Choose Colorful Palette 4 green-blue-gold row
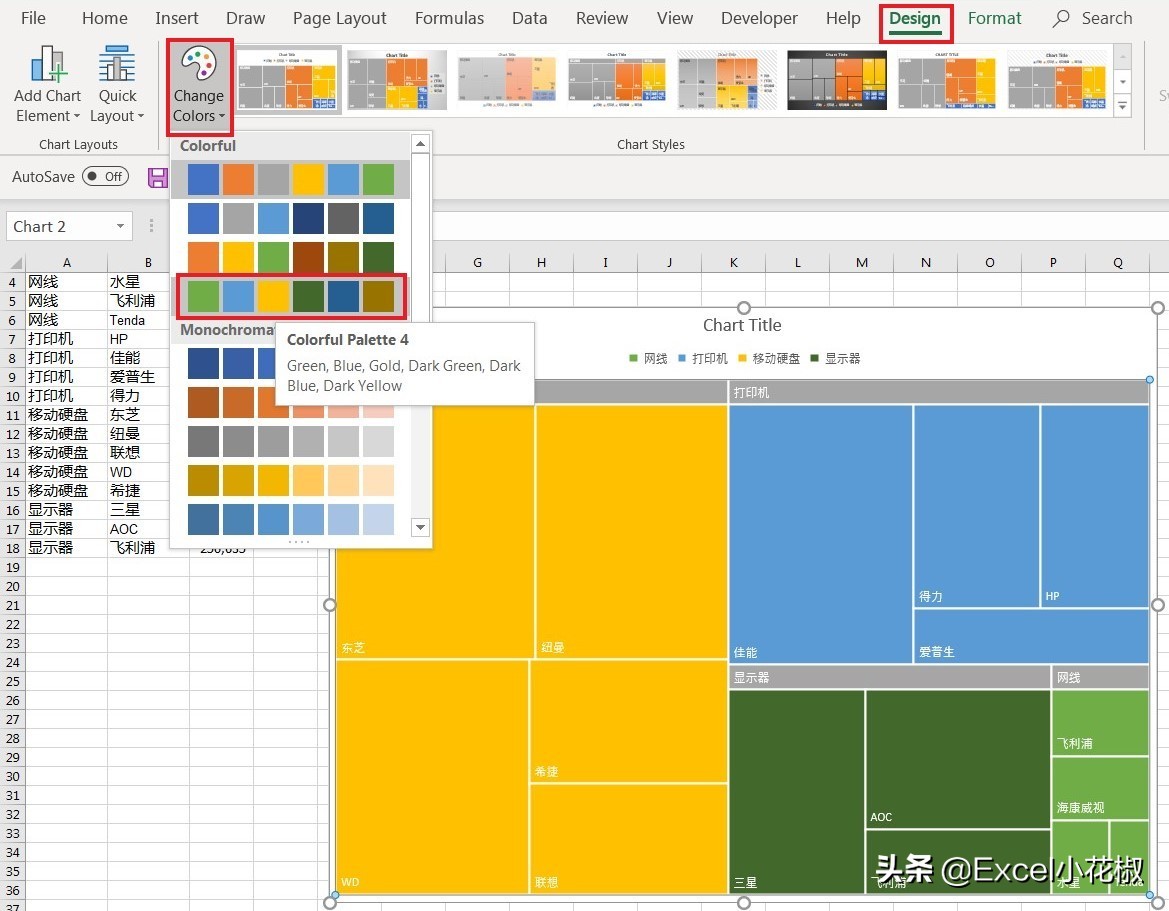This screenshot has height=911, width=1169. pos(291,296)
